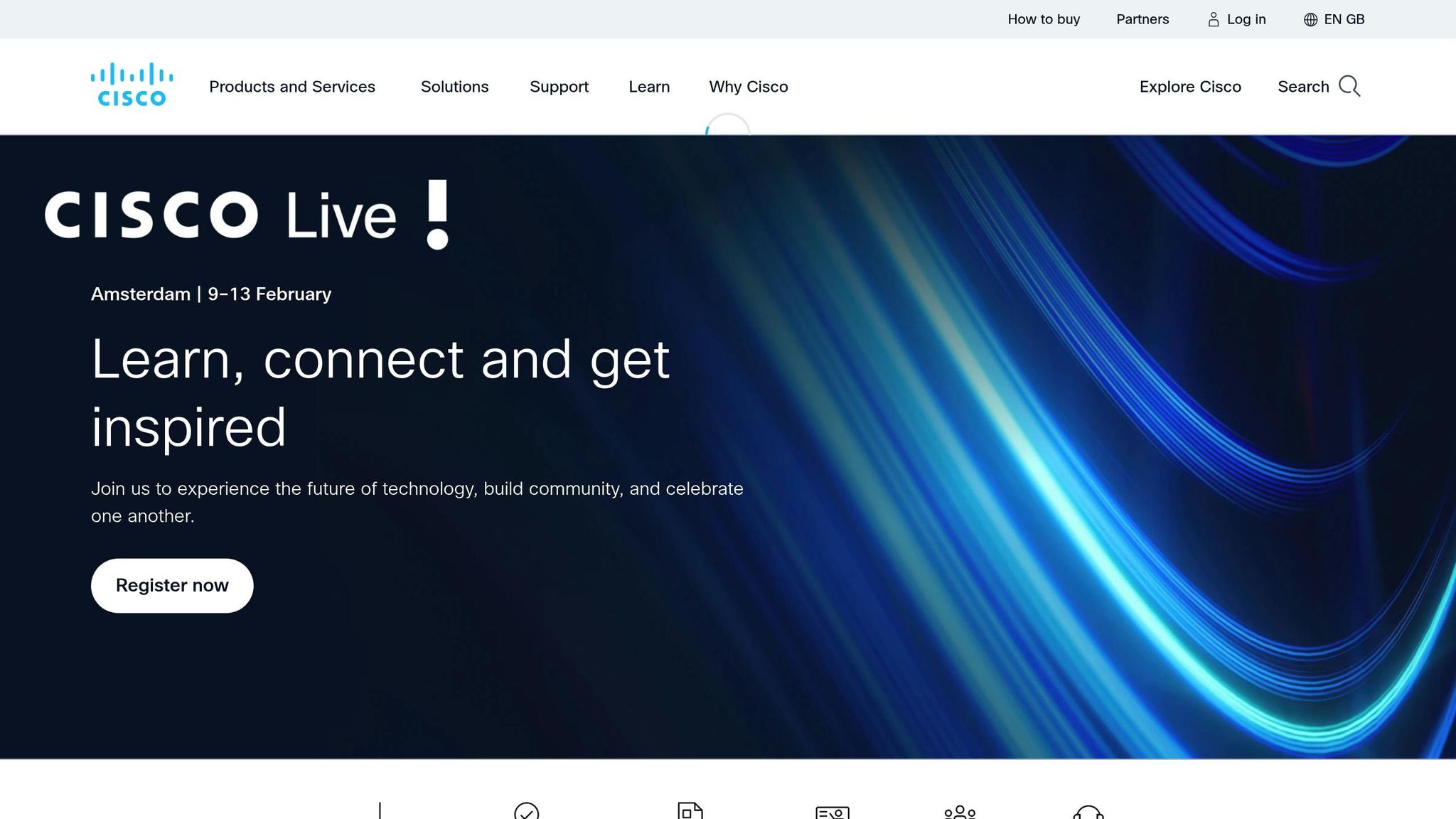Open the Support menu
The height and width of the screenshot is (819, 1456).
point(559,87)
